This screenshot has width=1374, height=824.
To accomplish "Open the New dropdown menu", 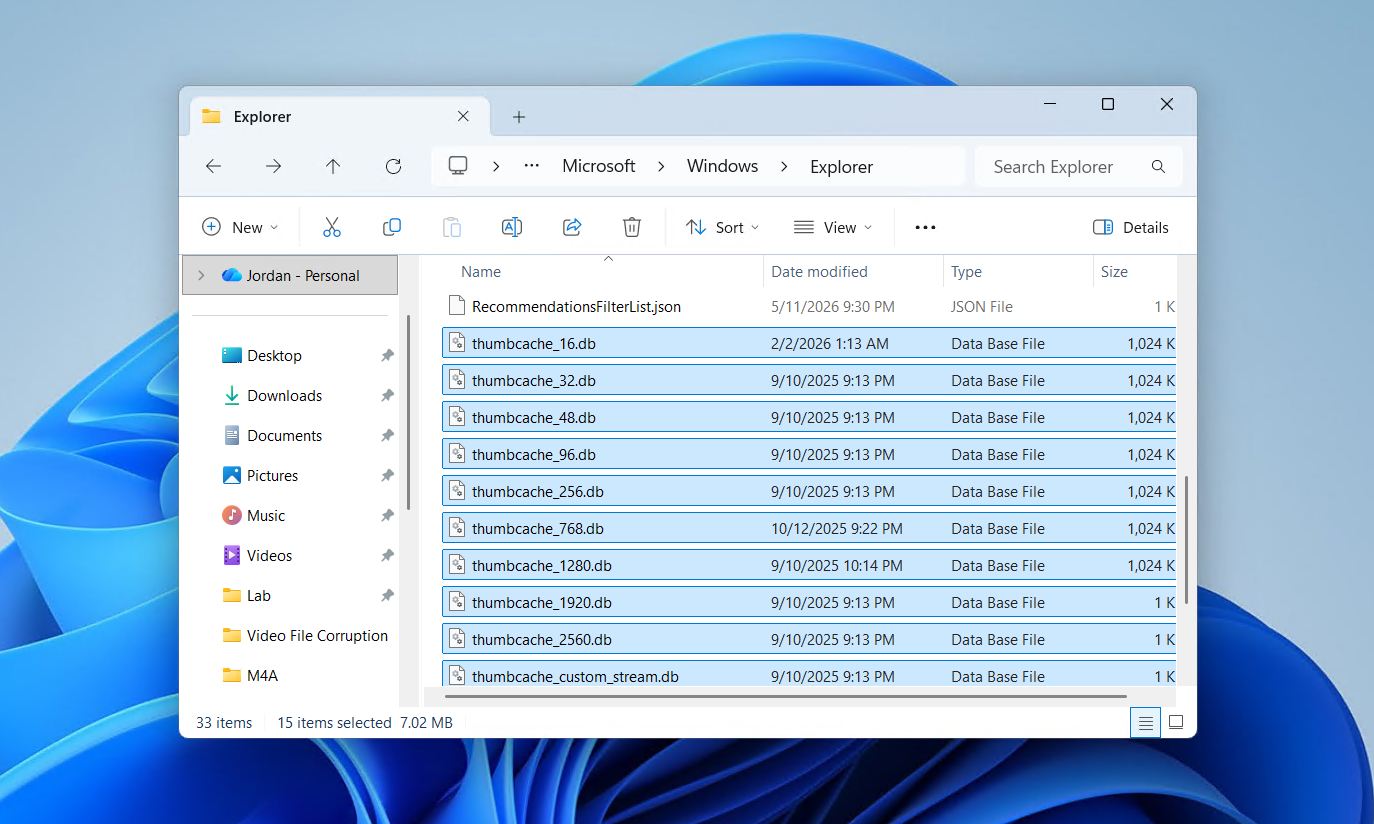I will coord(240,227).
